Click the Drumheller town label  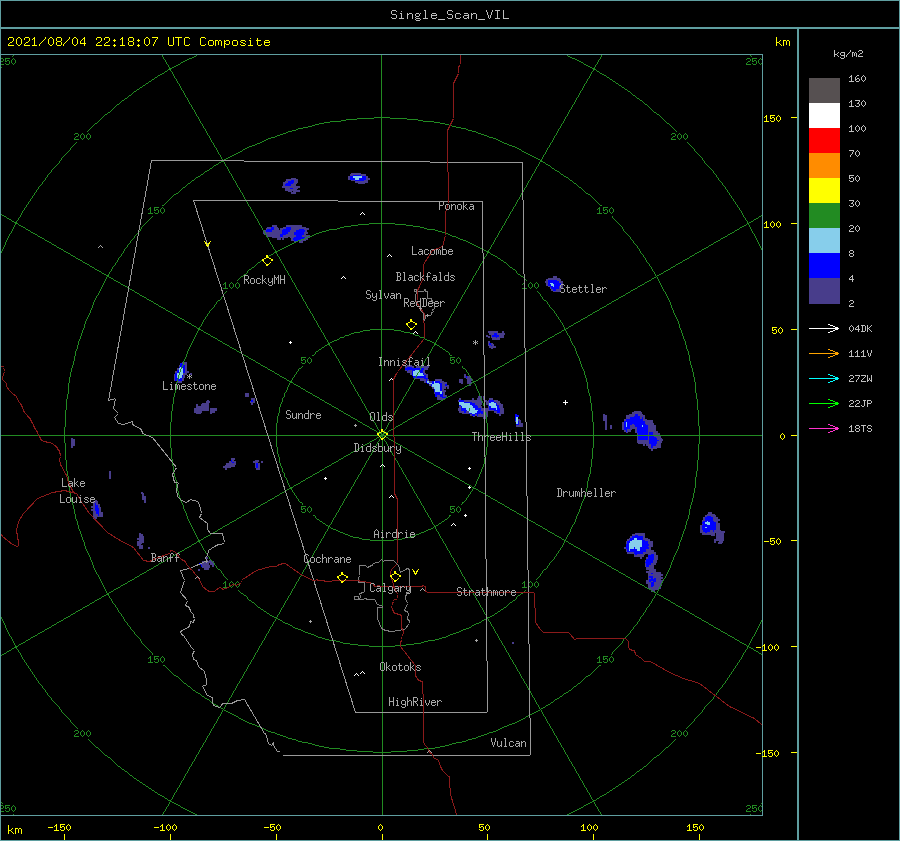tap(586, 493)
